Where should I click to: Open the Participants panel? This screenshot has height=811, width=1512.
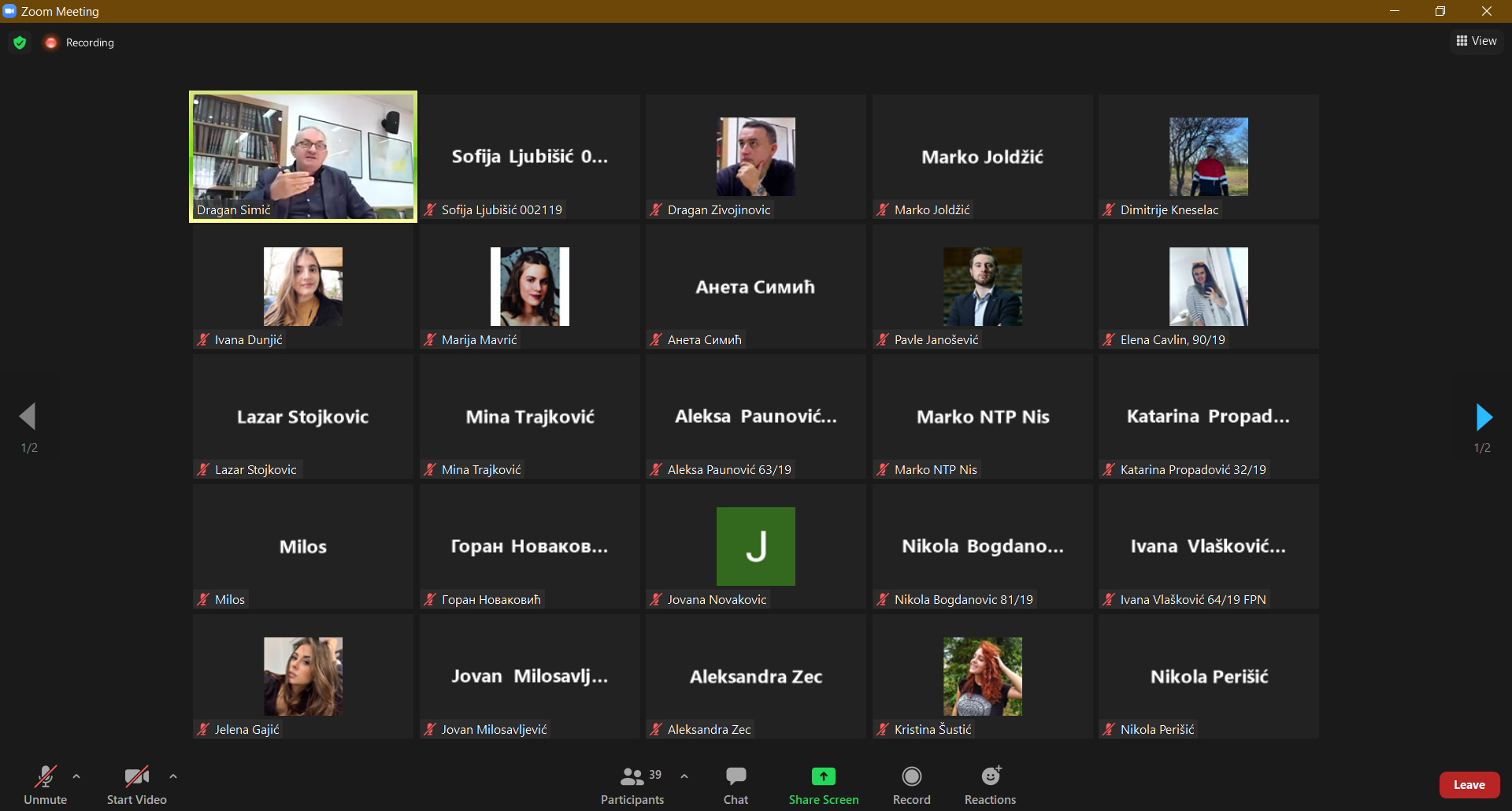(632, 785)
